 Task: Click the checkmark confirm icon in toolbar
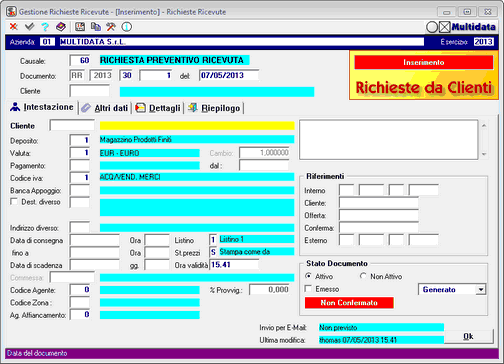tap(30, 27)
